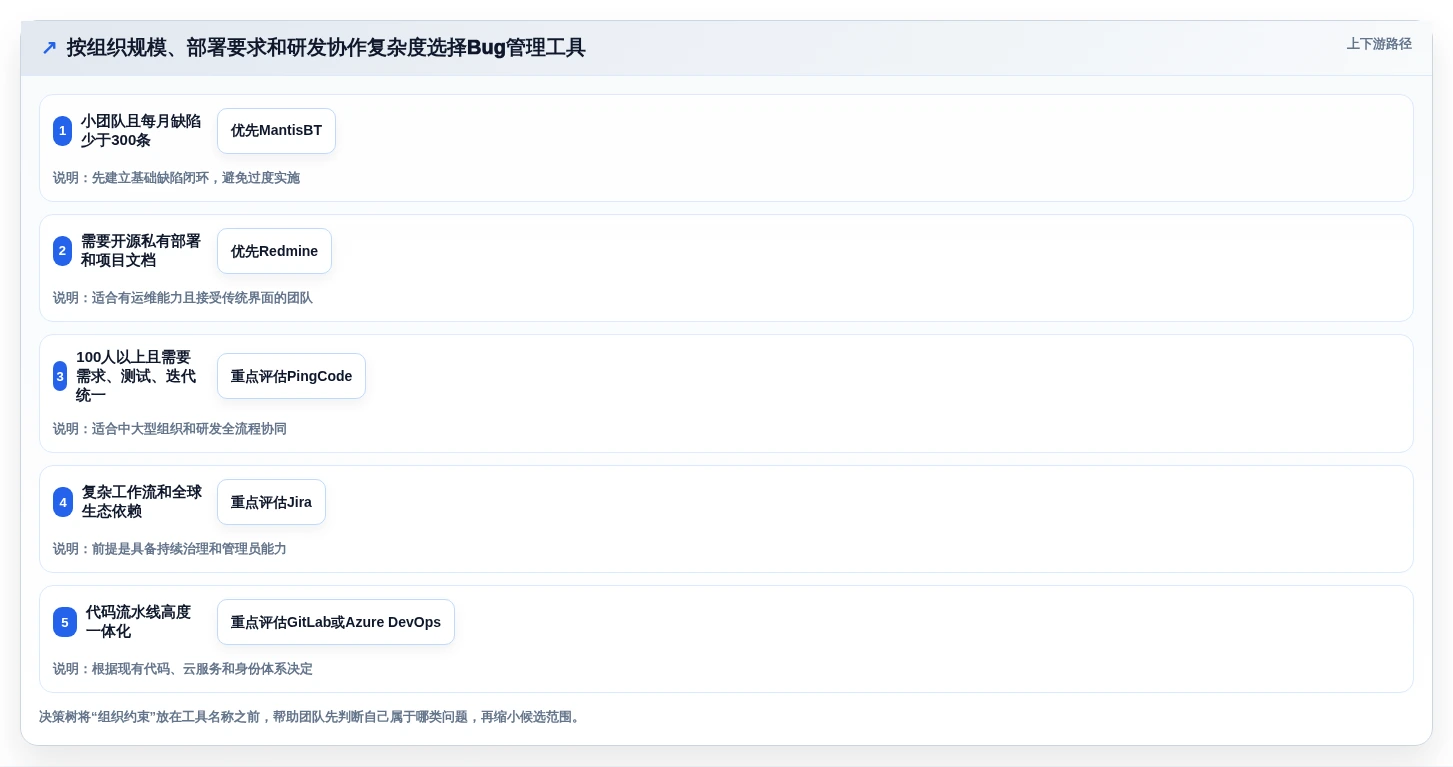This screenshot has width=1453, height=767.
Task: Select the 优先Redmine option
Action: click(x=274, y=251)
